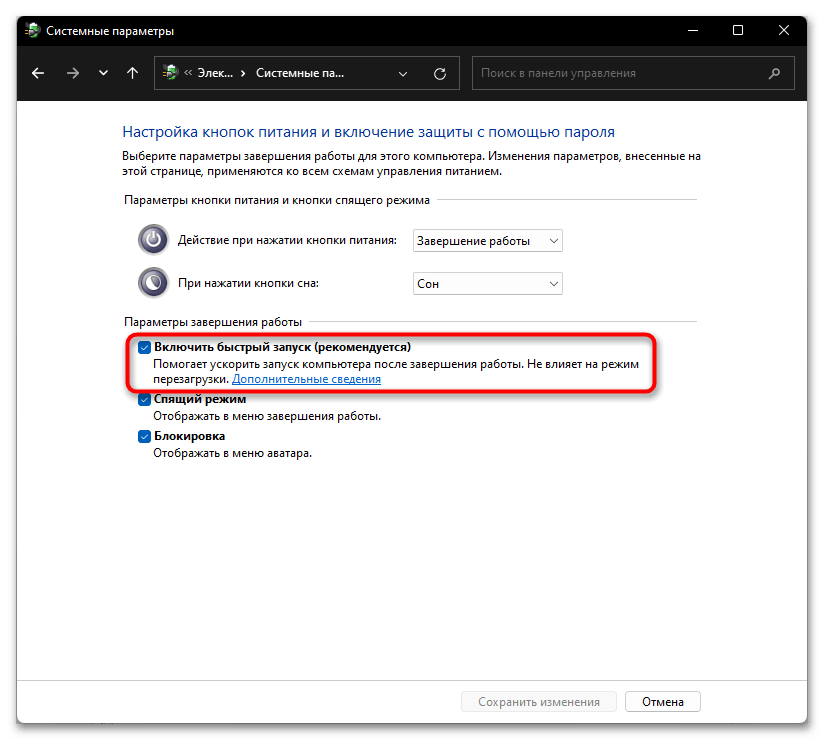Disable the «Спящий режим» checkbox
The height and width of the screenshot is (740, 824).
(144, 398)
